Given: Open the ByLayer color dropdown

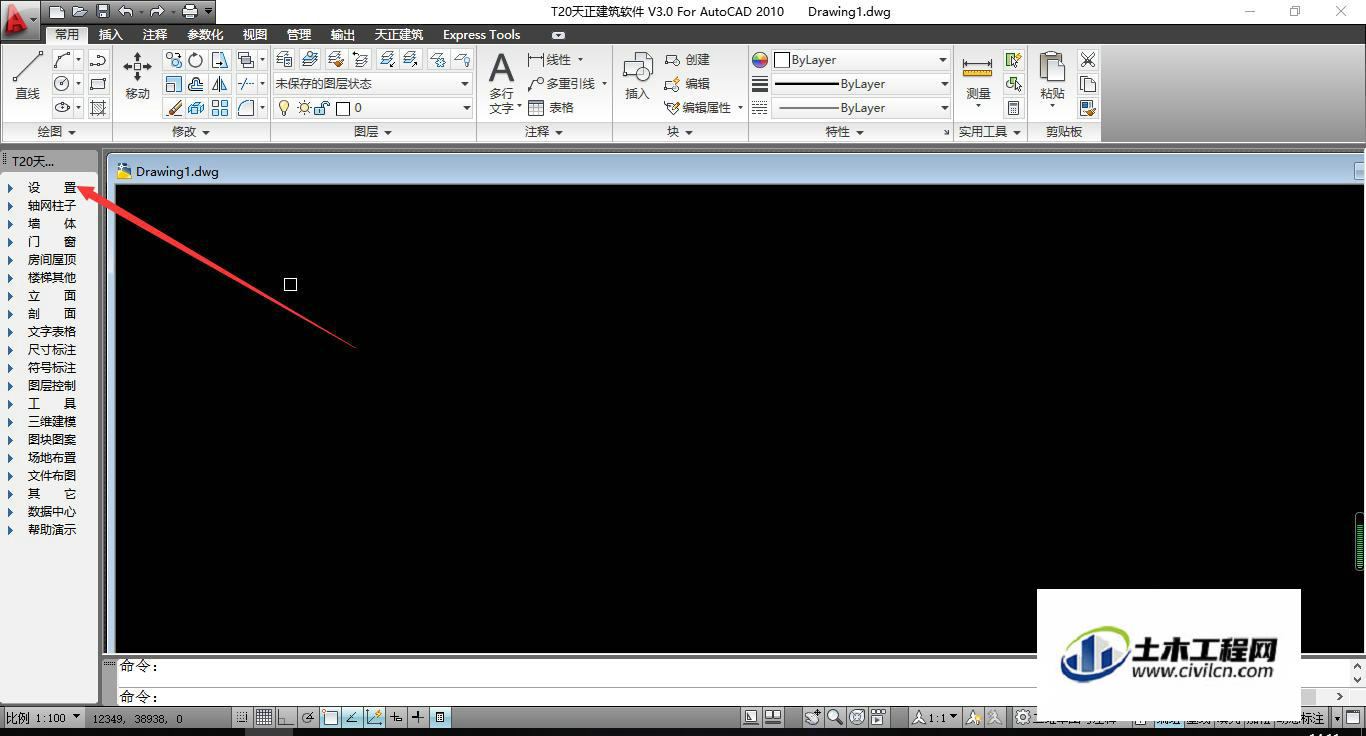Looking at the screenshot, I should (861, 60).
